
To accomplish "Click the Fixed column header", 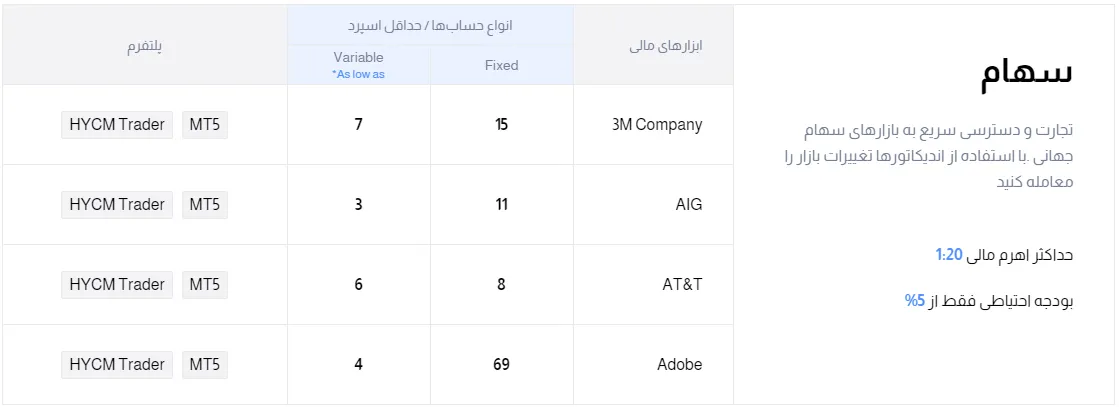I will [x=501, y=65].
